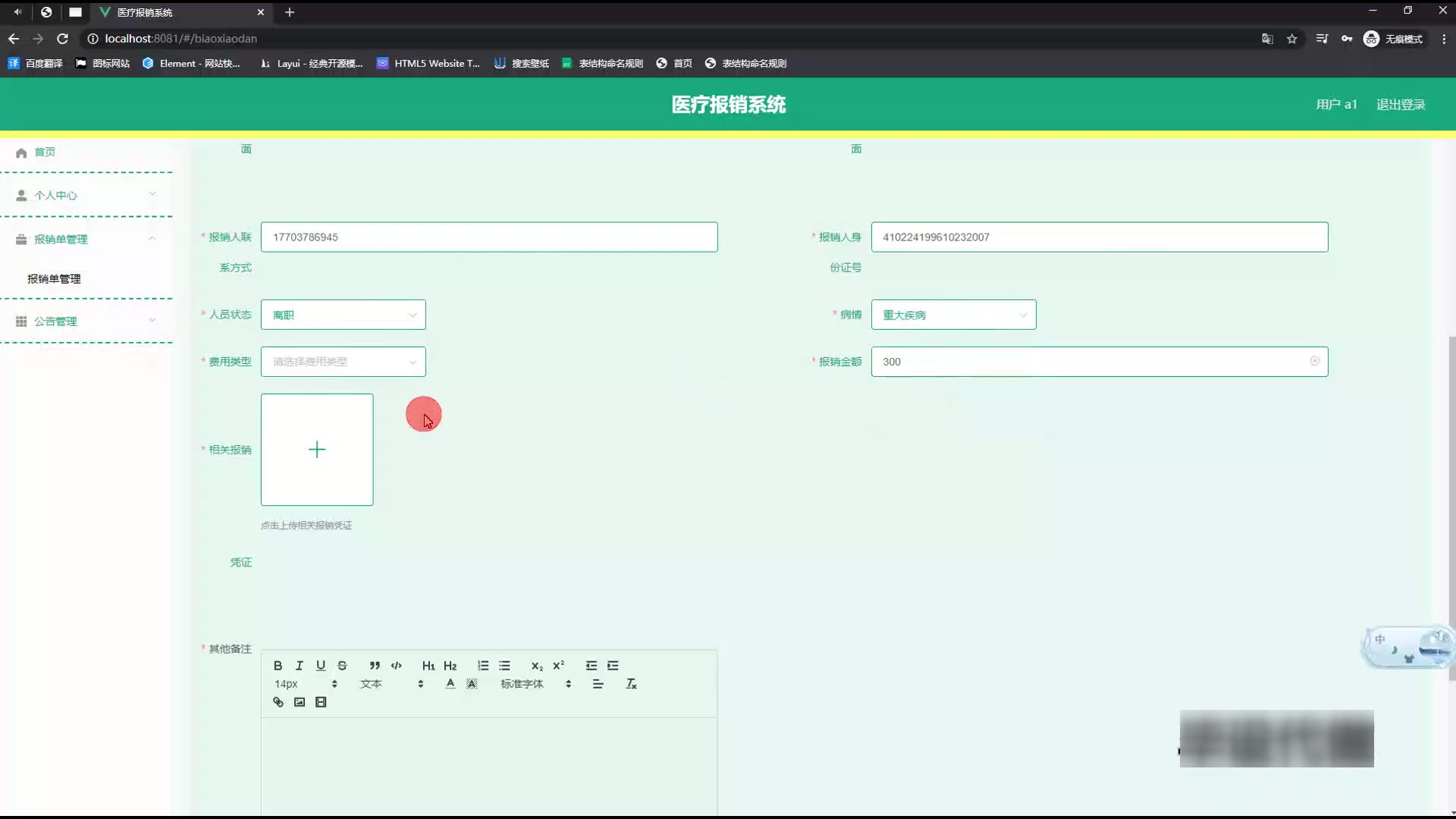Apply Heading 1 style
The width and height of the screenshot is (1456, 819).
pyautogui.click(x=428, y=666)
